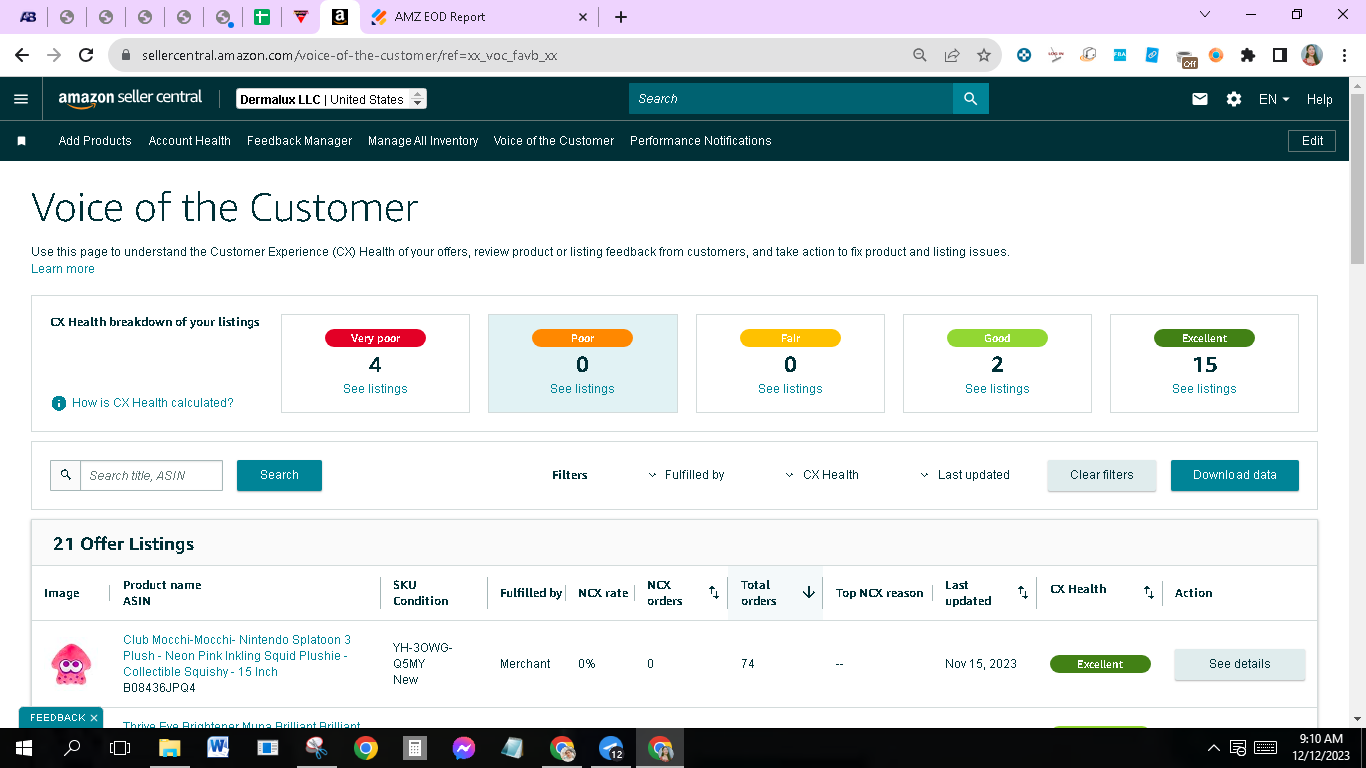
Task: Click Clear filters
Action: [x=1102, y=475]
